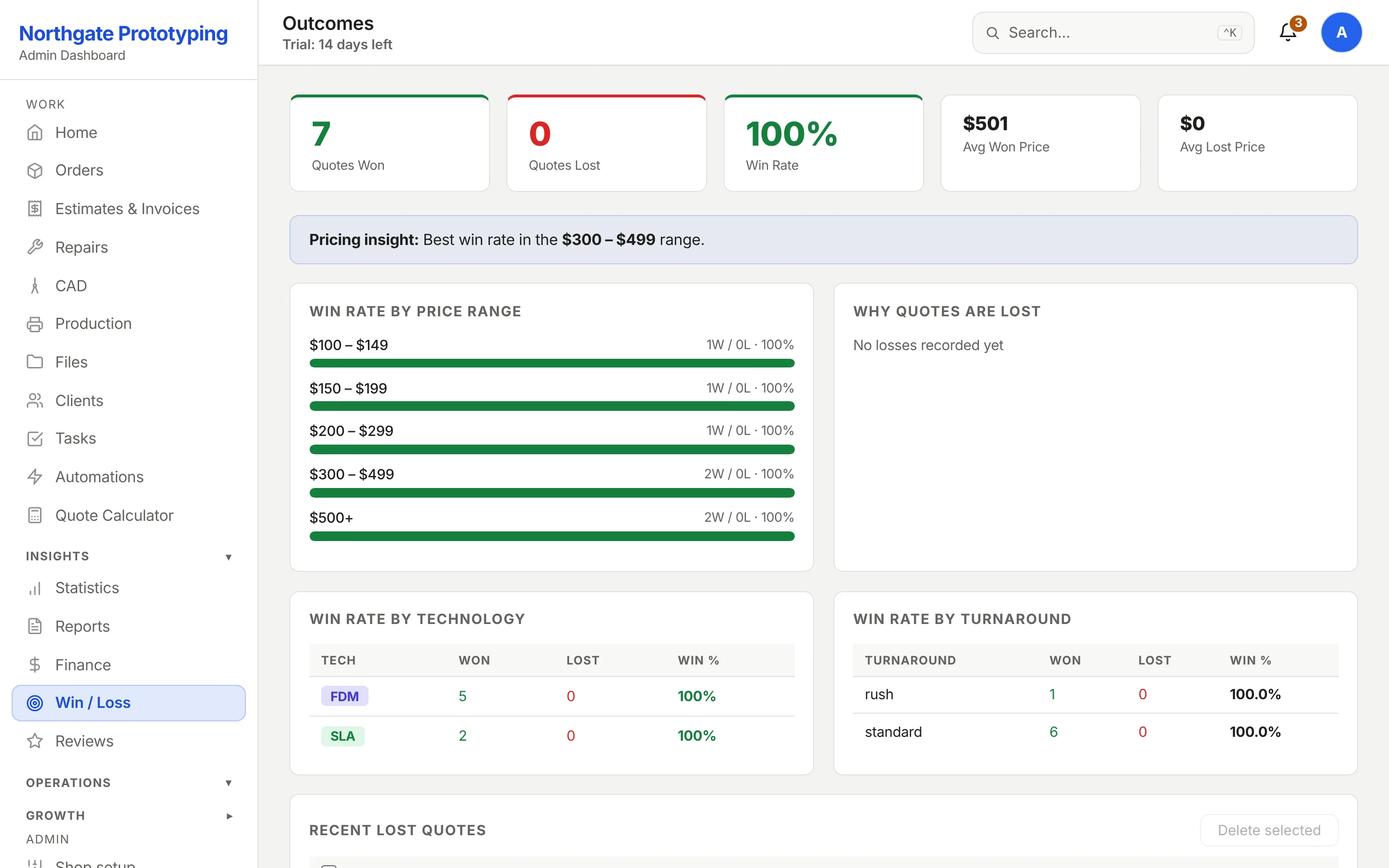Click the standard turnaround row
The width and height of the screenshot is (1389, 868).
(1095, 732)
